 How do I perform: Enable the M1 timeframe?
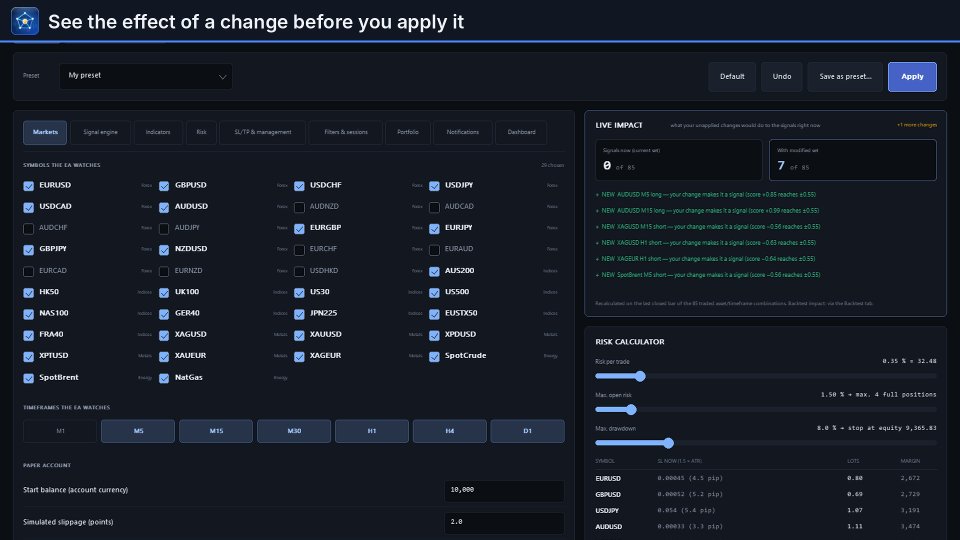tap(60, 431)
